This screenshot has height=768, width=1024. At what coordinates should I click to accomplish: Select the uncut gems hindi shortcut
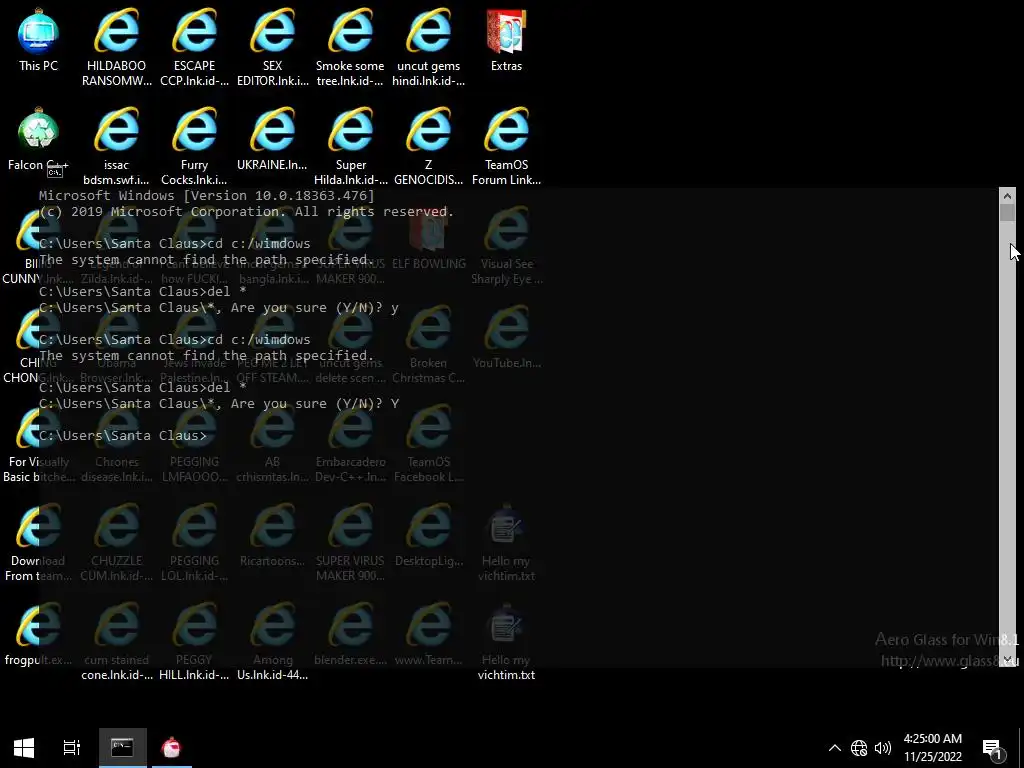coord(428,47)
